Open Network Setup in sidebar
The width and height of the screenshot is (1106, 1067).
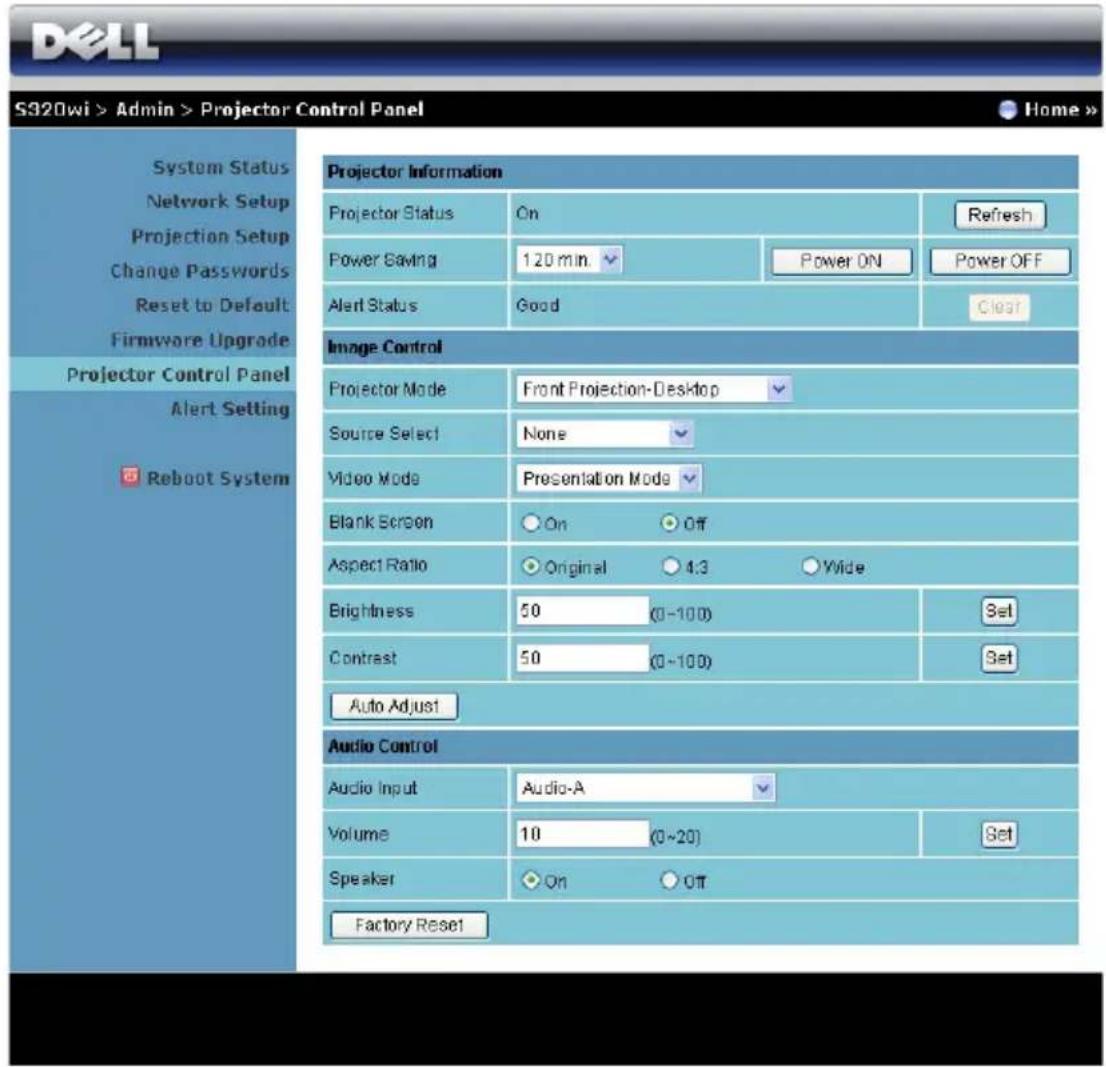click(218, 202)
